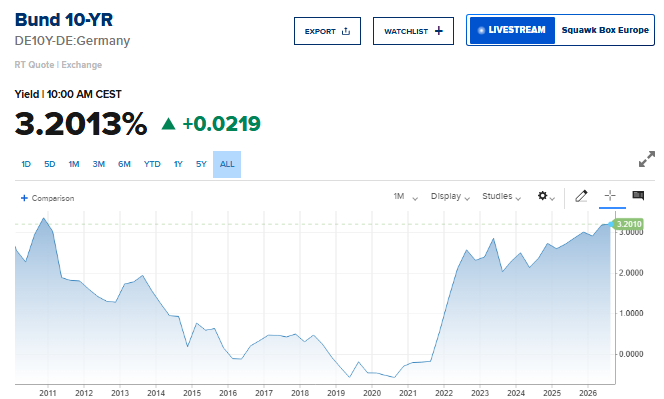
Task: Click the 2026 label on the time axis
Action: click(588, 393)
